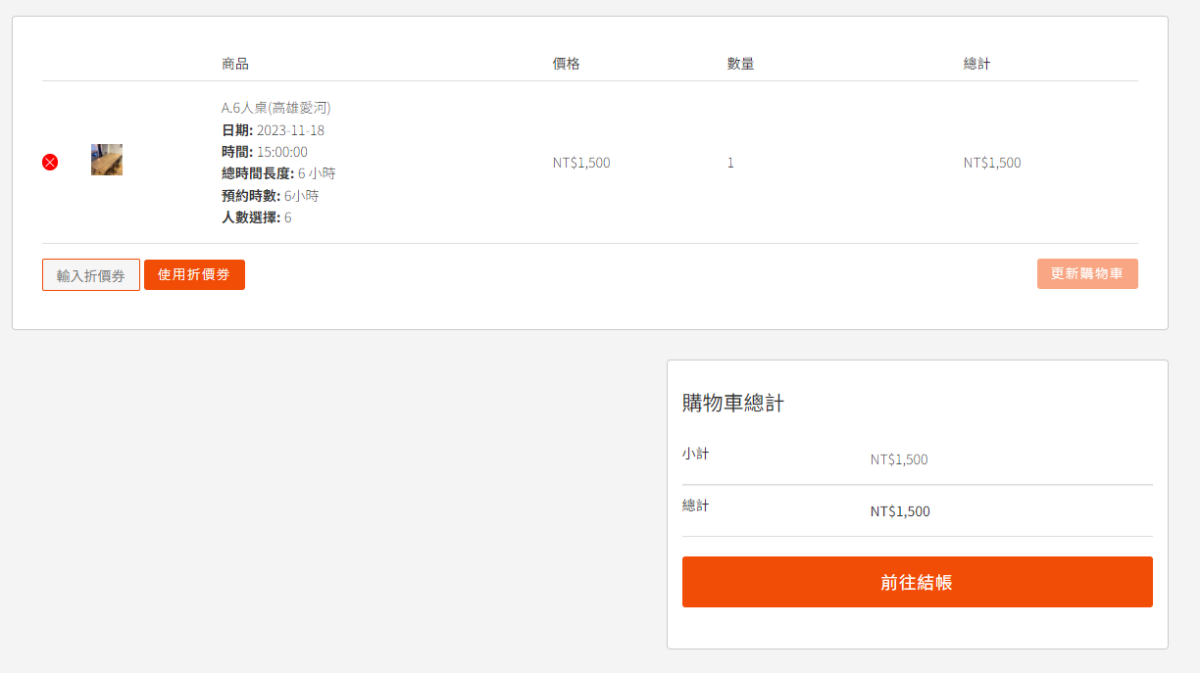Viewport: 1200px width, 673px height.
Task: Select the 商品 column header
Action: tap(235, 64)
